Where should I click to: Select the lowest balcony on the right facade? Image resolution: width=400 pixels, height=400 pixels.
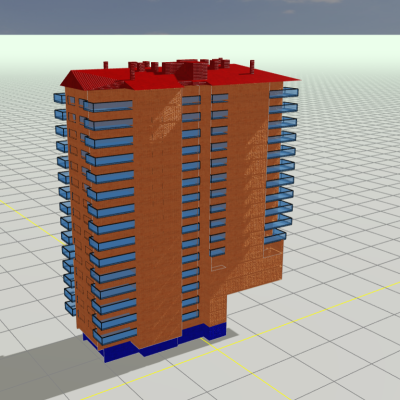coord(275,237)
